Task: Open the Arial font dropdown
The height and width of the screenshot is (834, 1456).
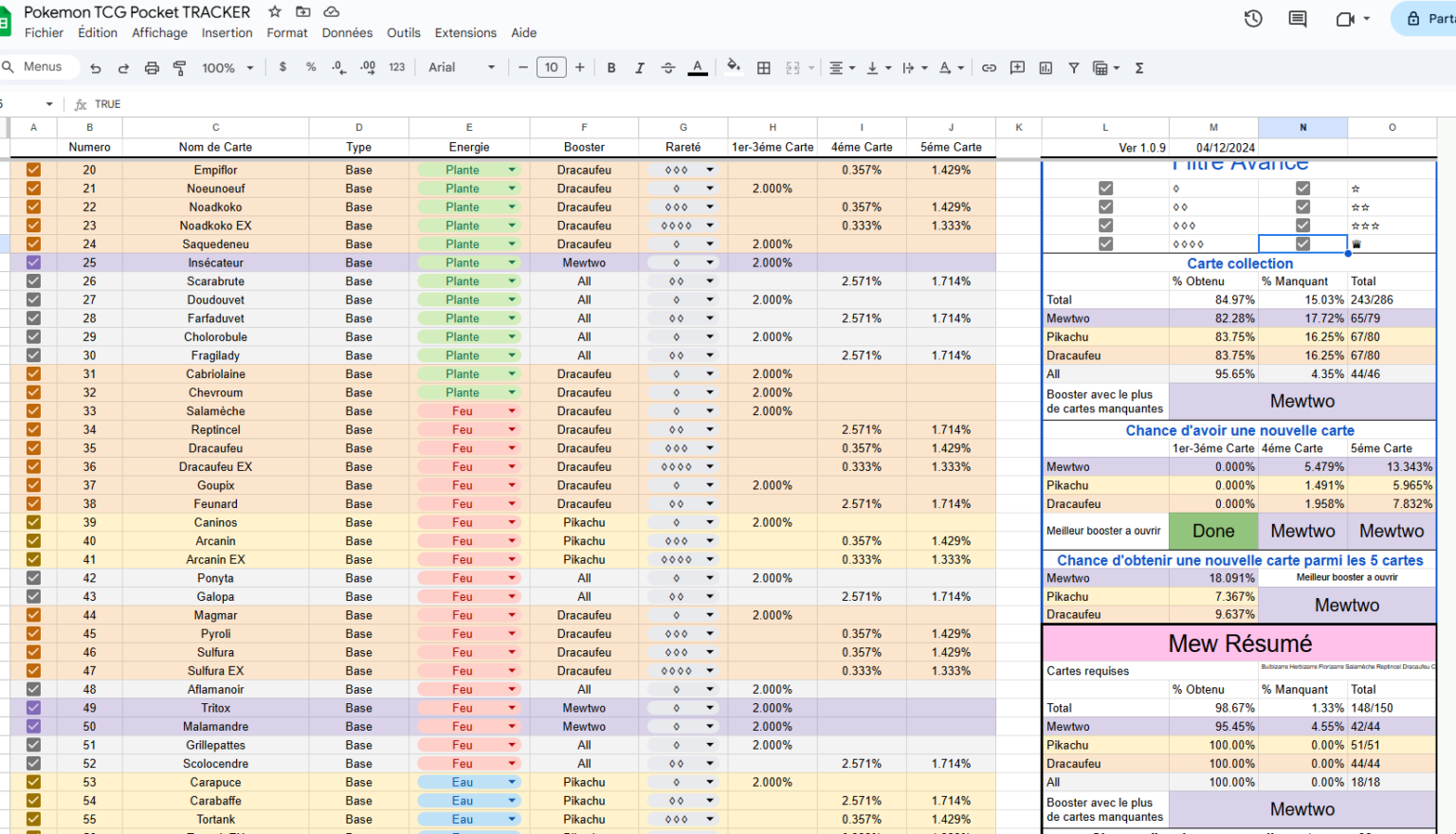Action: click(x=462, y=68)
